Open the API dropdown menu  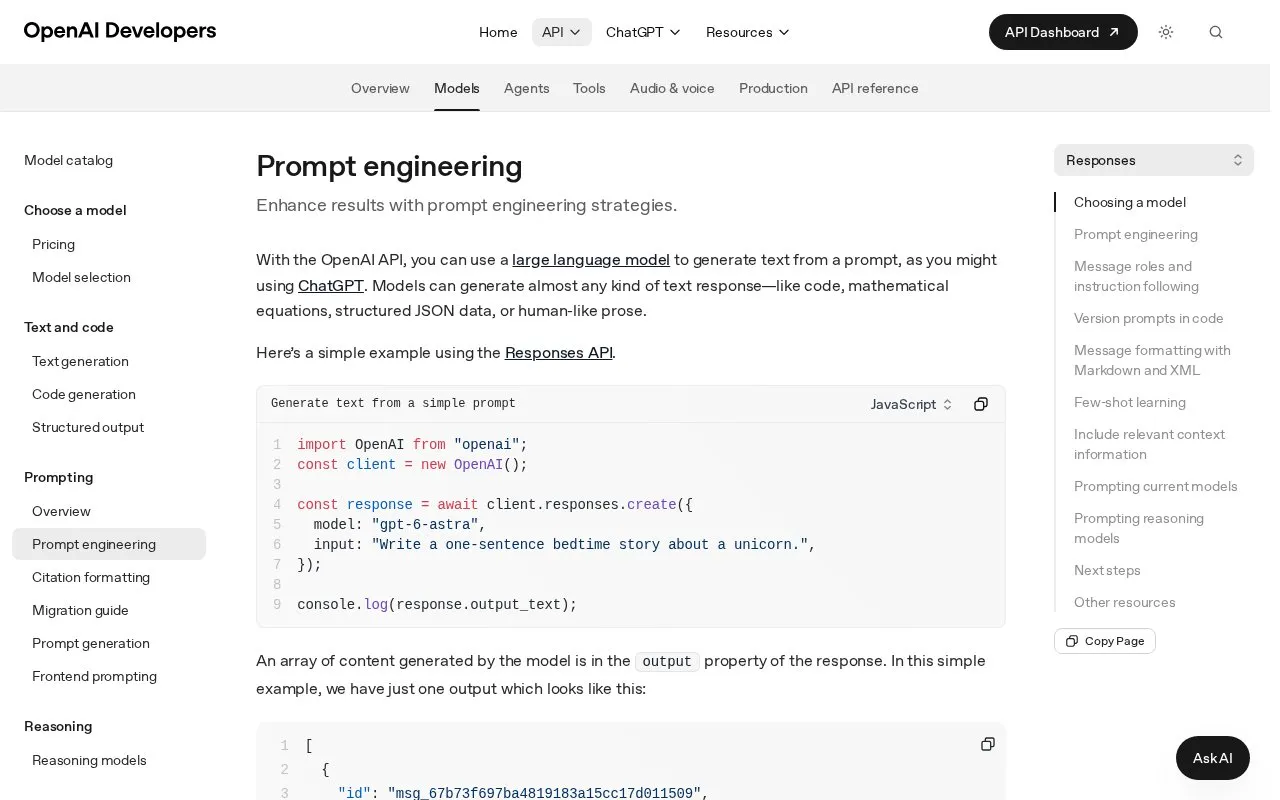[x=562, y=32]
